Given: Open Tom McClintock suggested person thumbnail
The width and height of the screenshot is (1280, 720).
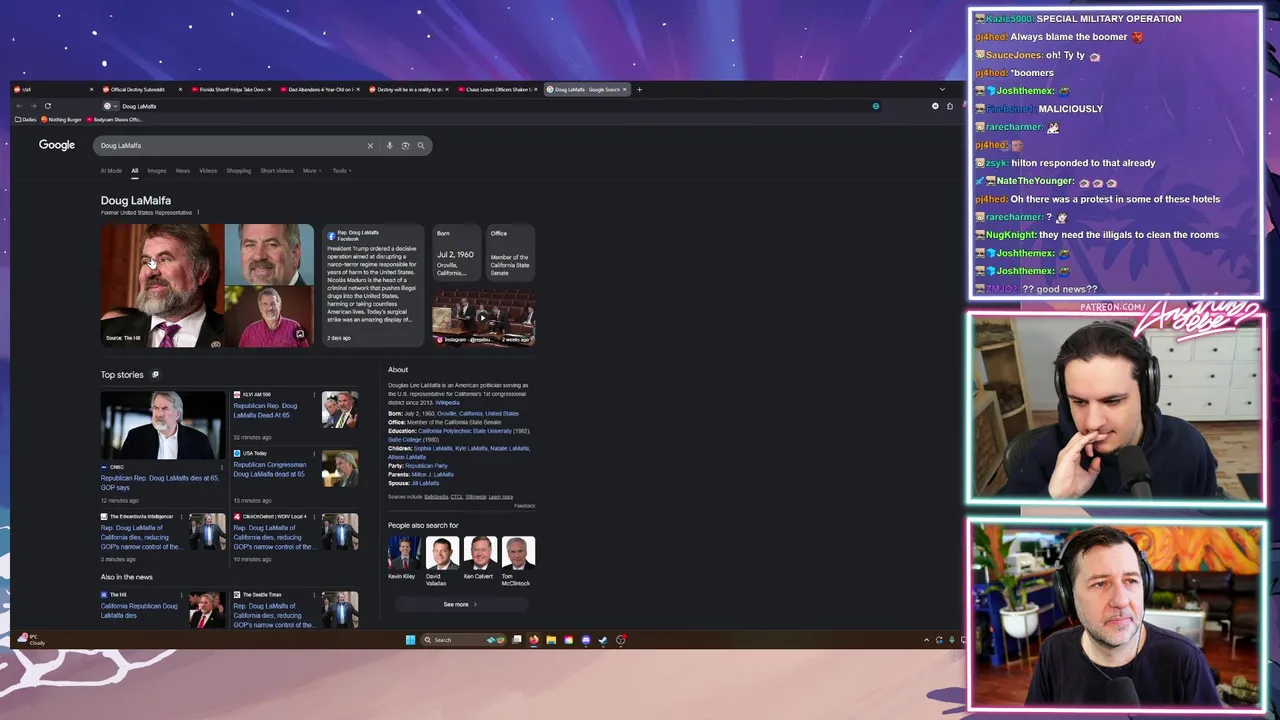Looking at the screenshot, I should coord(518,553).
